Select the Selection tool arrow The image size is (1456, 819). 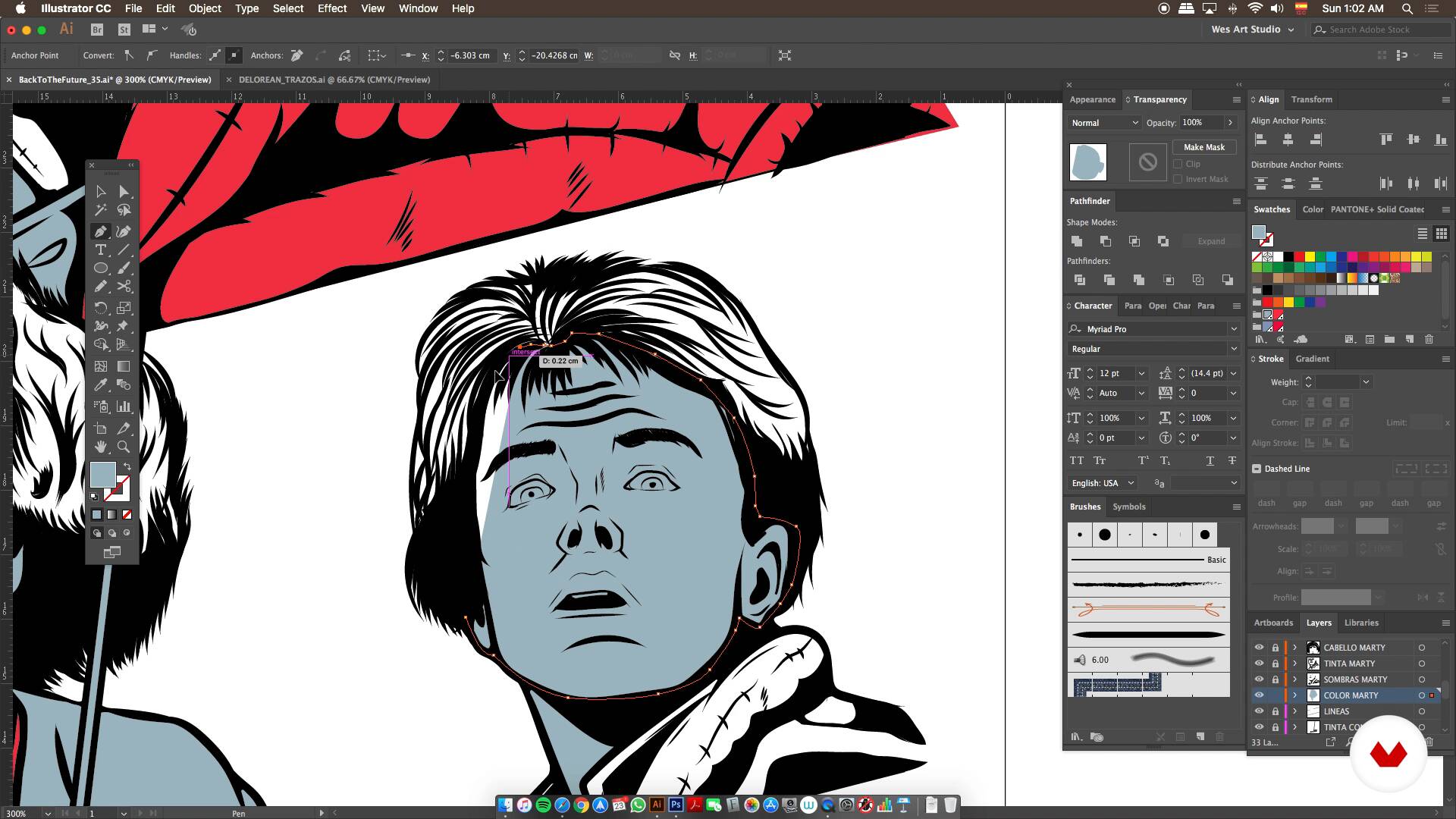click(x=101, y=192)
